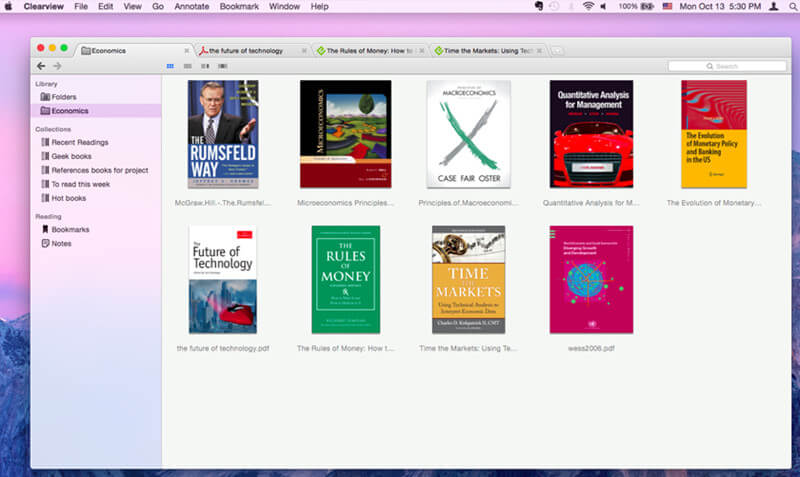Open Spotlight search magnifier
This screenshot has width=800, height=477.
pyautogui.click(x=794, y=6)
